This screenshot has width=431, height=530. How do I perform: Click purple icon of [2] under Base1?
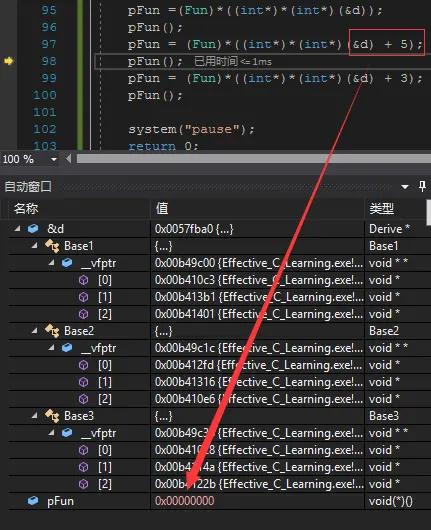click(83, 314)
